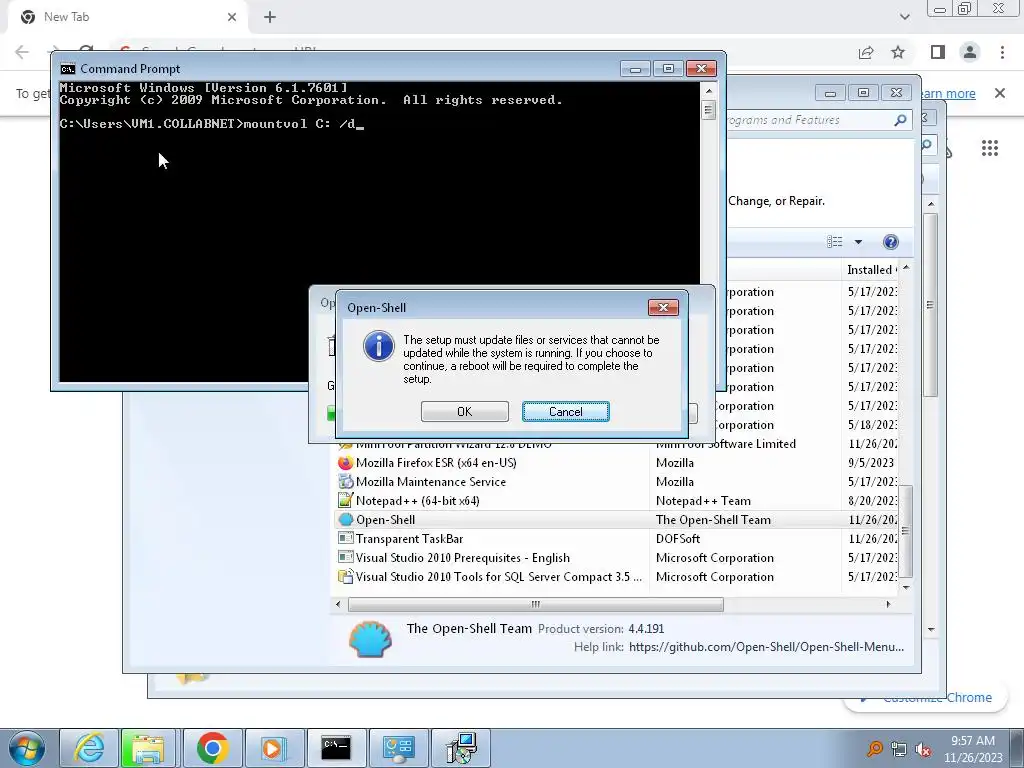Click the publisher cell "The Open-Shell Team"
The width and height of the screenshot is (1024, 768).
713,519
